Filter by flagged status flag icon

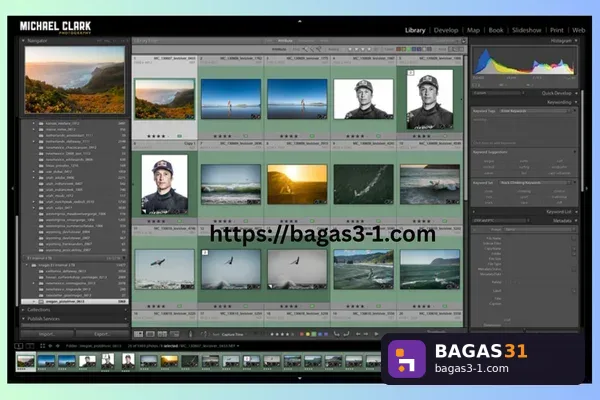(x=305, y=49)
